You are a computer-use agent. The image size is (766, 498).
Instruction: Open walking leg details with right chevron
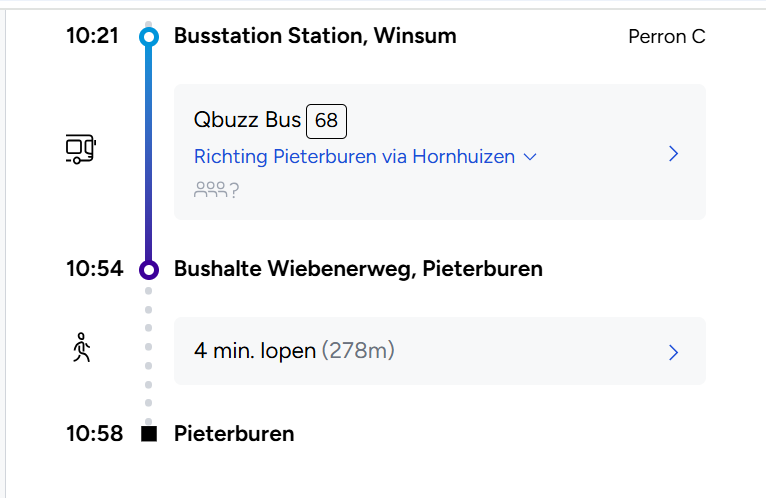[673, 352]
